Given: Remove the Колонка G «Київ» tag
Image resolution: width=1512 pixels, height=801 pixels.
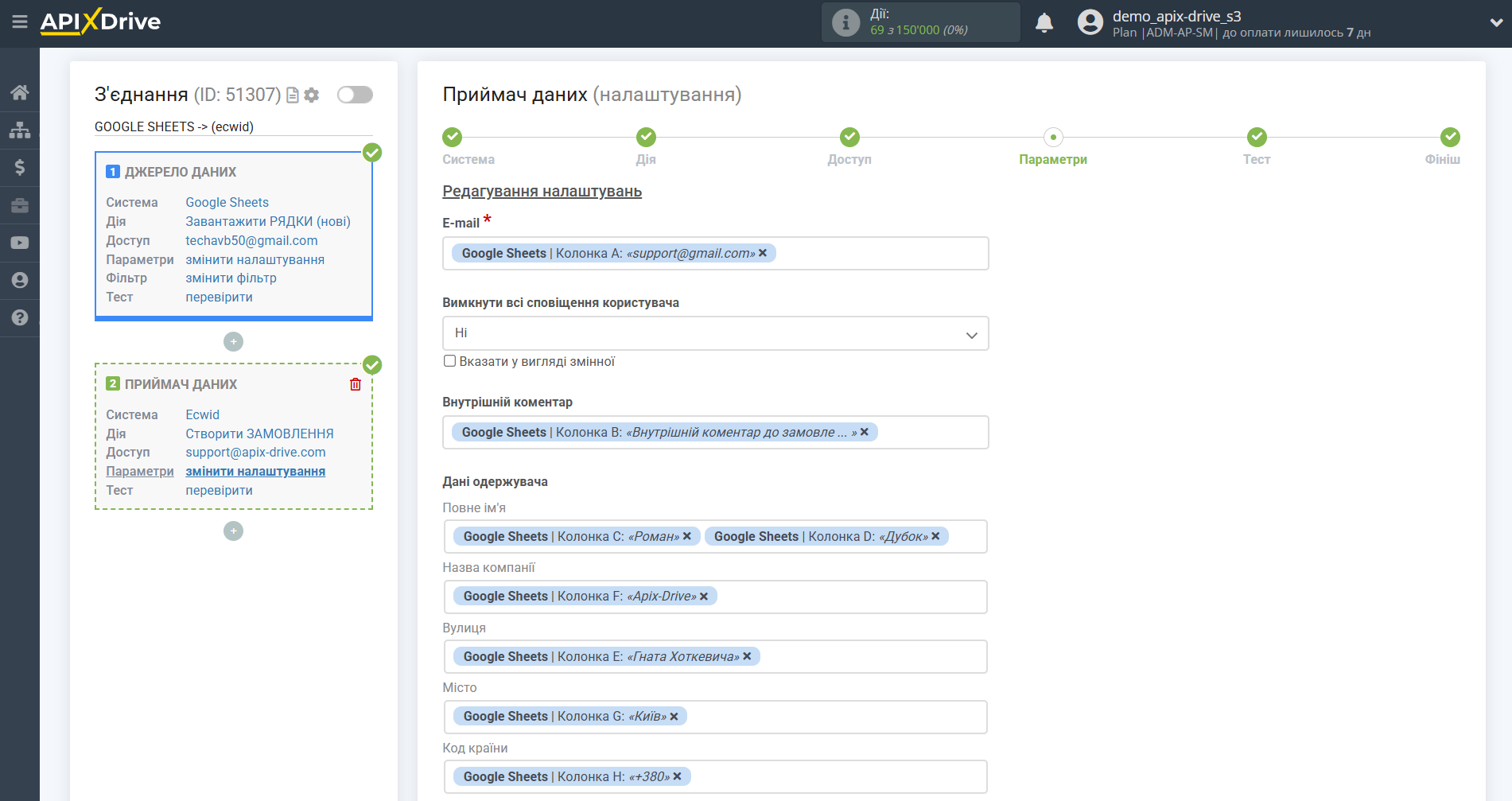Looking at the screenshot, I should click(674, 717).
